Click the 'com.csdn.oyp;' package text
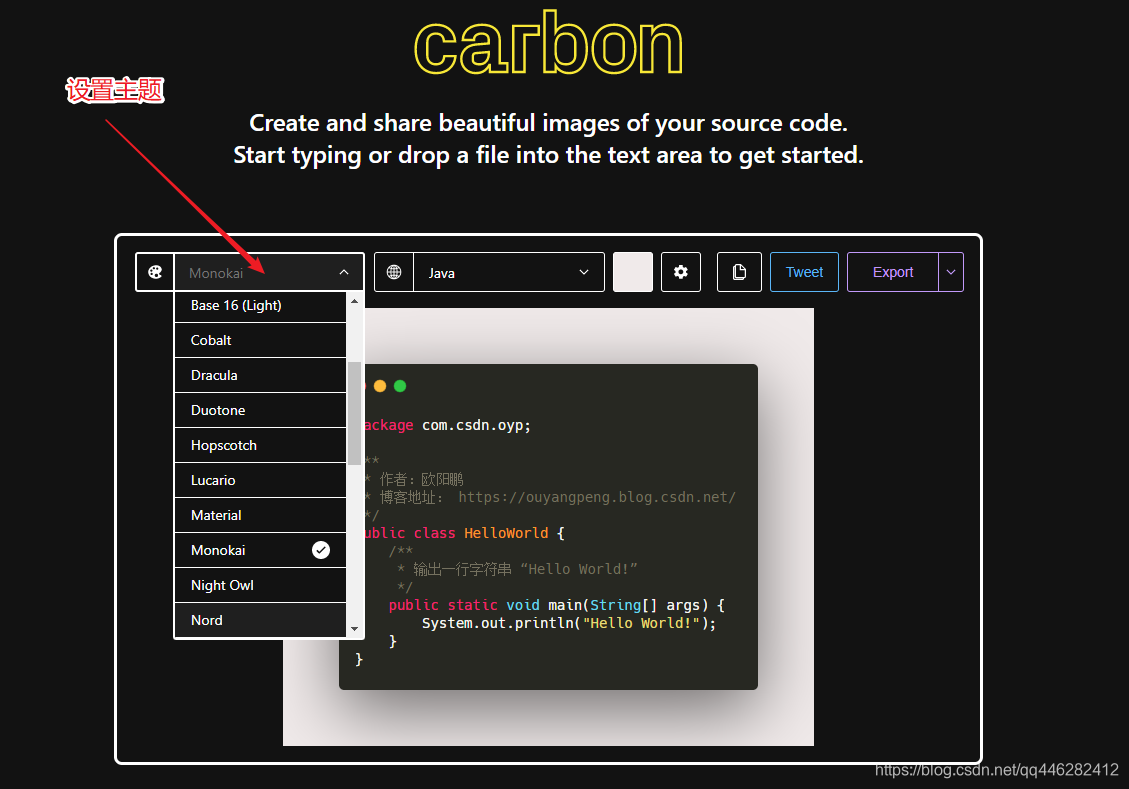 [x=476, y=425]
